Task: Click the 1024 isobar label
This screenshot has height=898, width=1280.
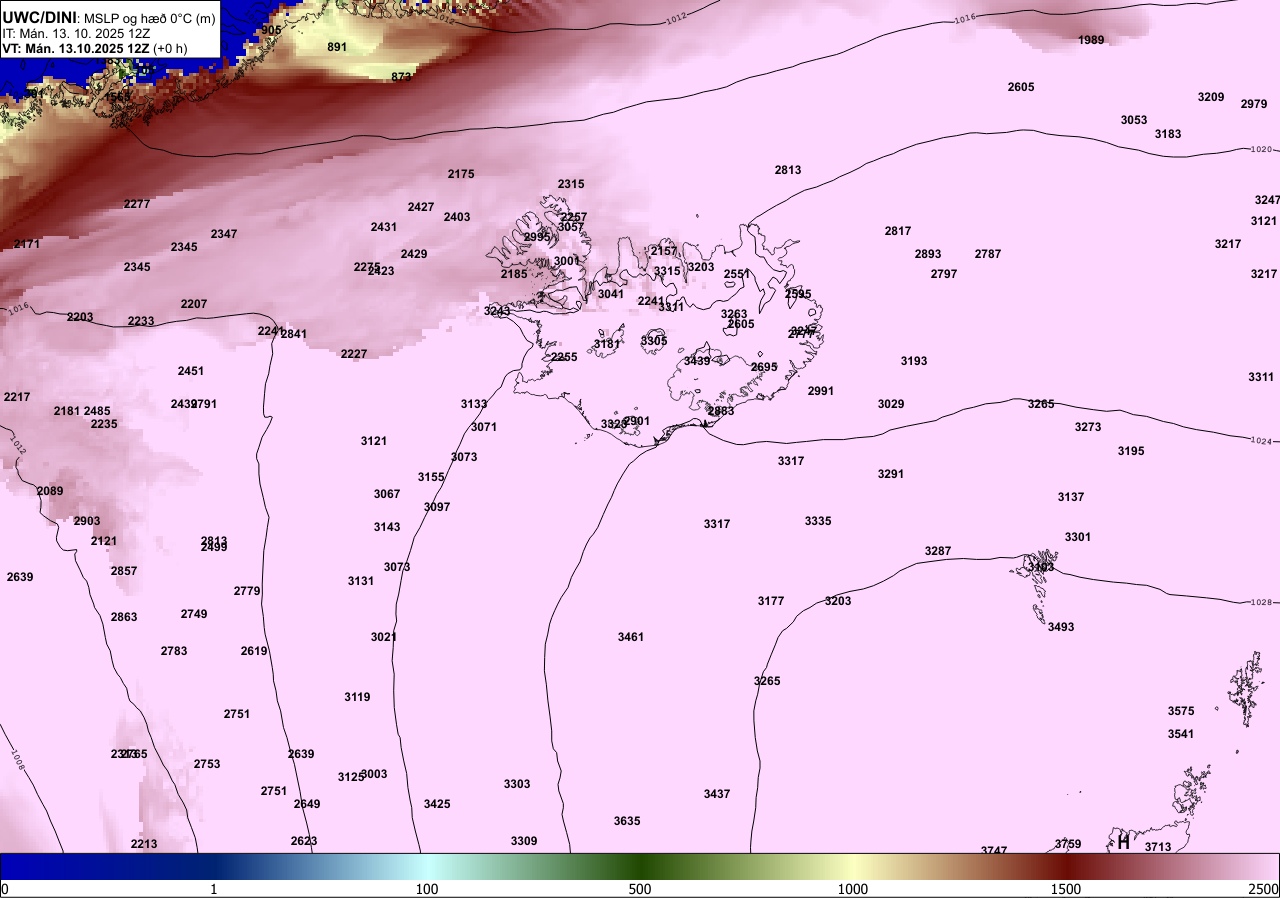Action: [1261, 441]
